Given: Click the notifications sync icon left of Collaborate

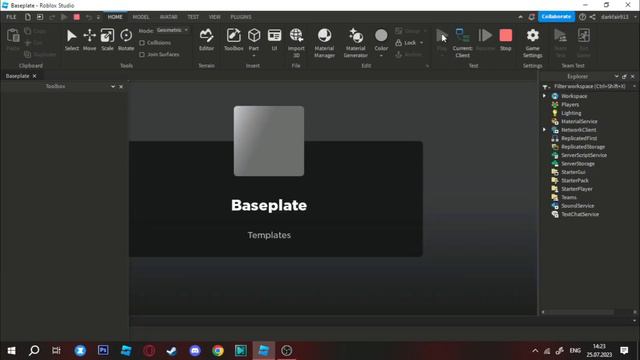Looking at the screenshot, I should pos(531,17).
